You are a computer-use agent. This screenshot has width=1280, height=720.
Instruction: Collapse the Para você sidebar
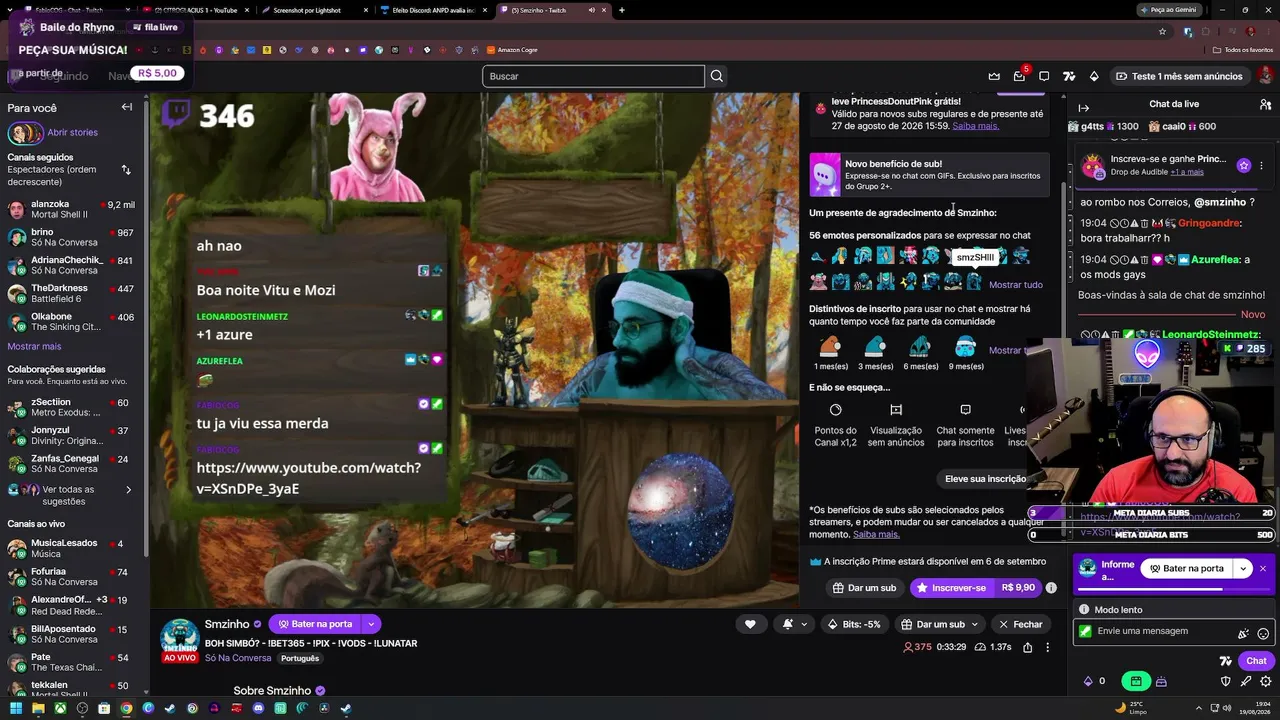127,107
